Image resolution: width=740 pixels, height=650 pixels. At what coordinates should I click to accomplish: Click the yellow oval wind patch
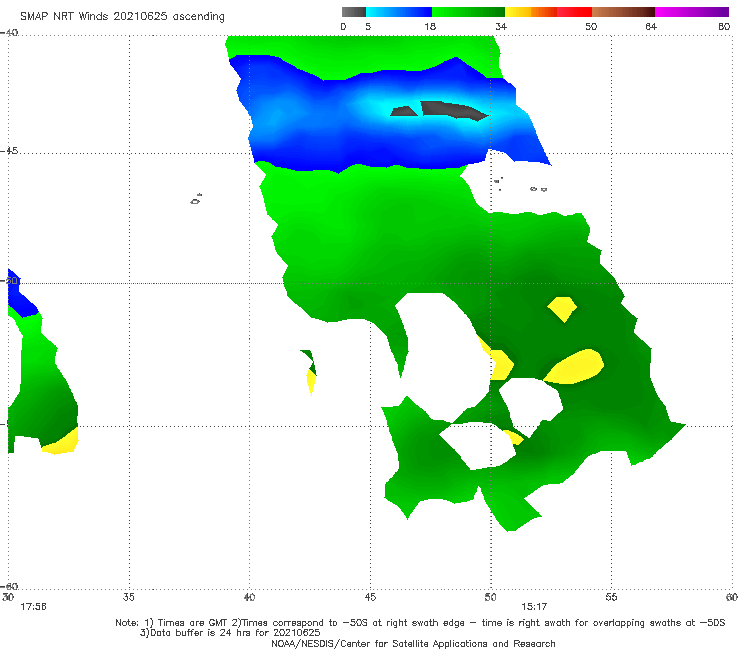coord(575,367)
